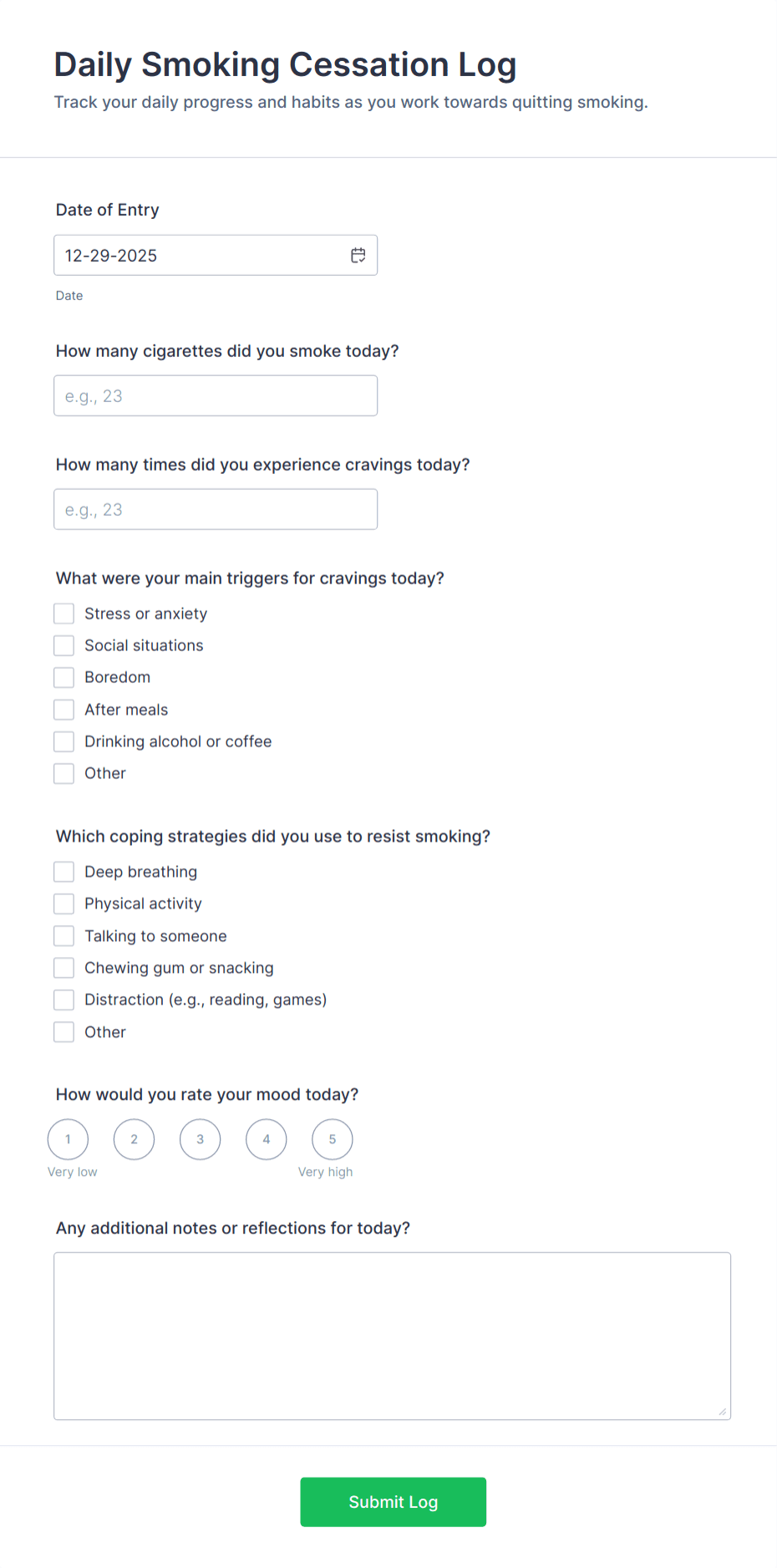Image resolution: width=777 pixels, height=1568 pixels.
Task: Check Other under craving triggers
Action: tap(63, 773)
